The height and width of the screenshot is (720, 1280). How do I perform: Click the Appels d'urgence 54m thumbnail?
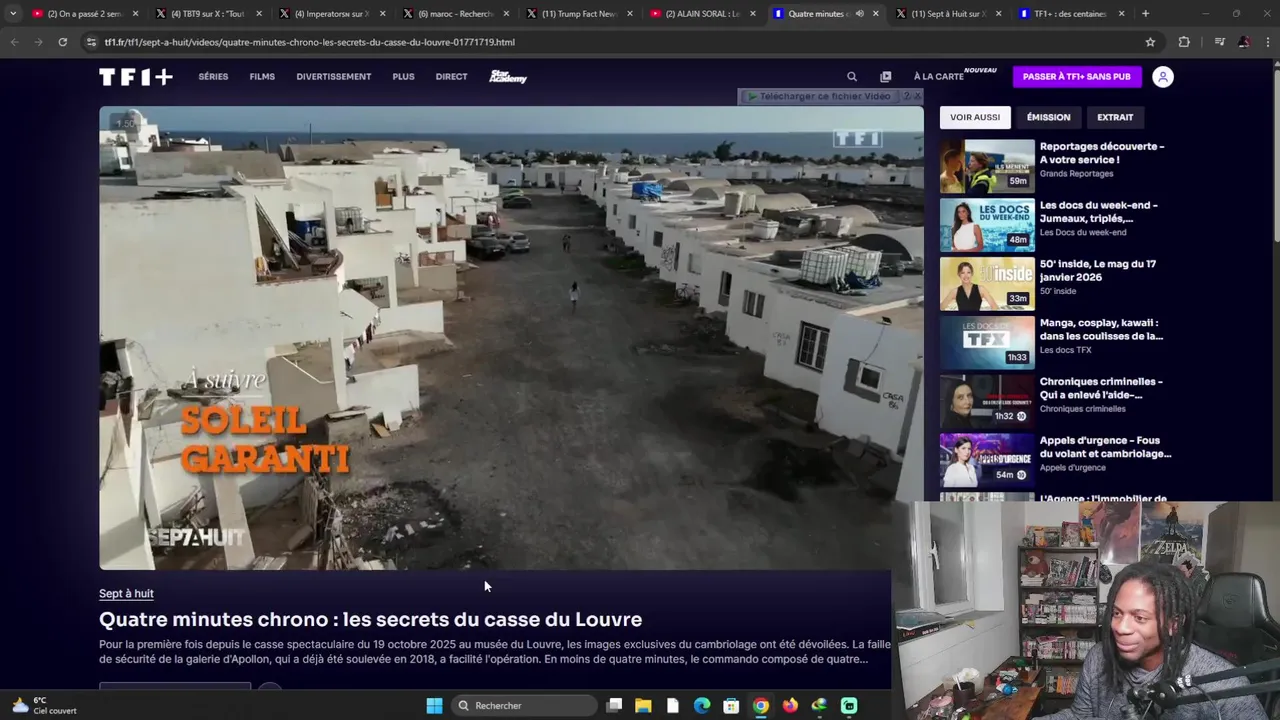click(987, 460)
